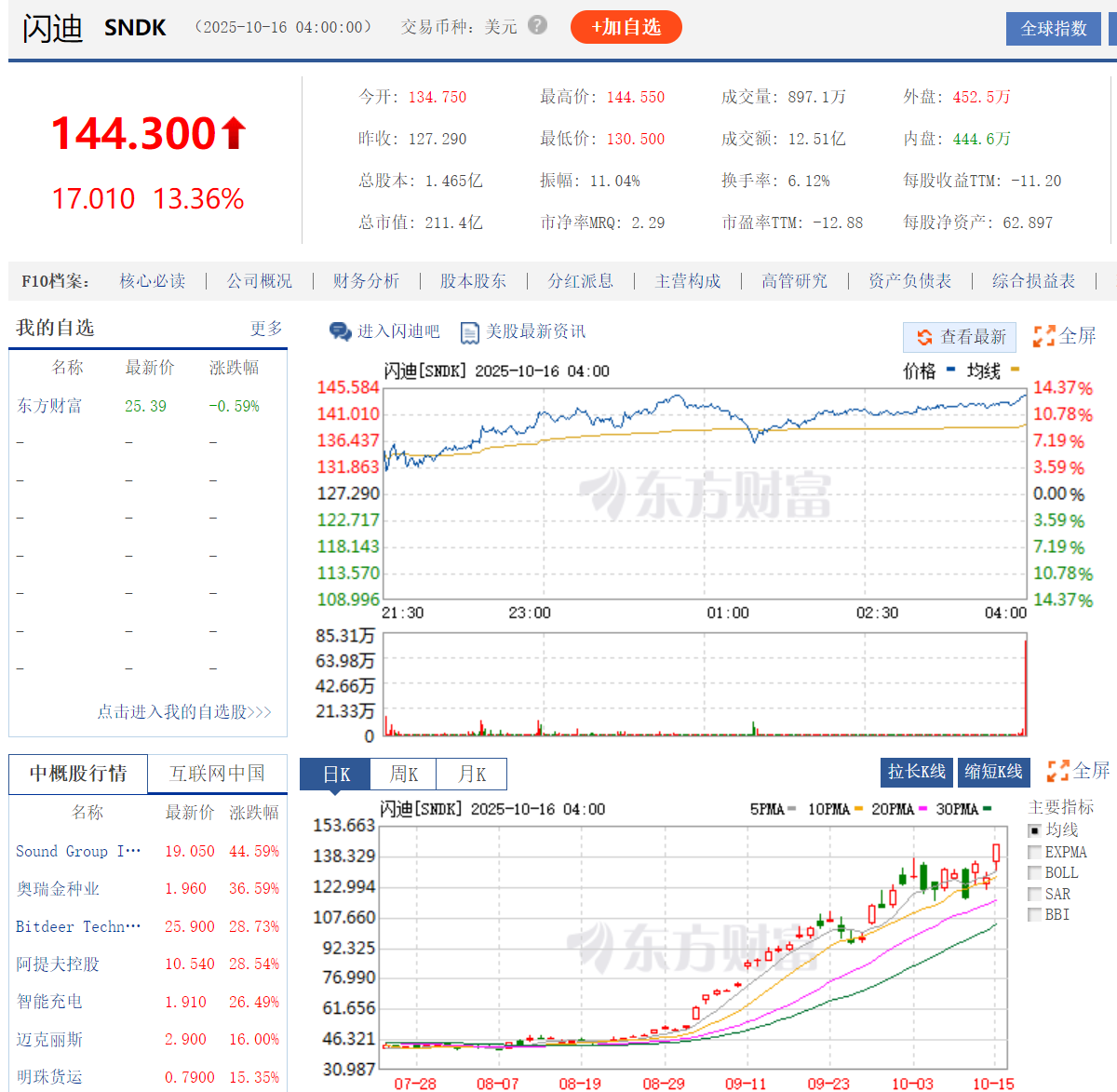This screenshot has height=1092, width=1117.
Task: Click 点击进入我的自选股>>> link
Action: click(x=184, y=712)
